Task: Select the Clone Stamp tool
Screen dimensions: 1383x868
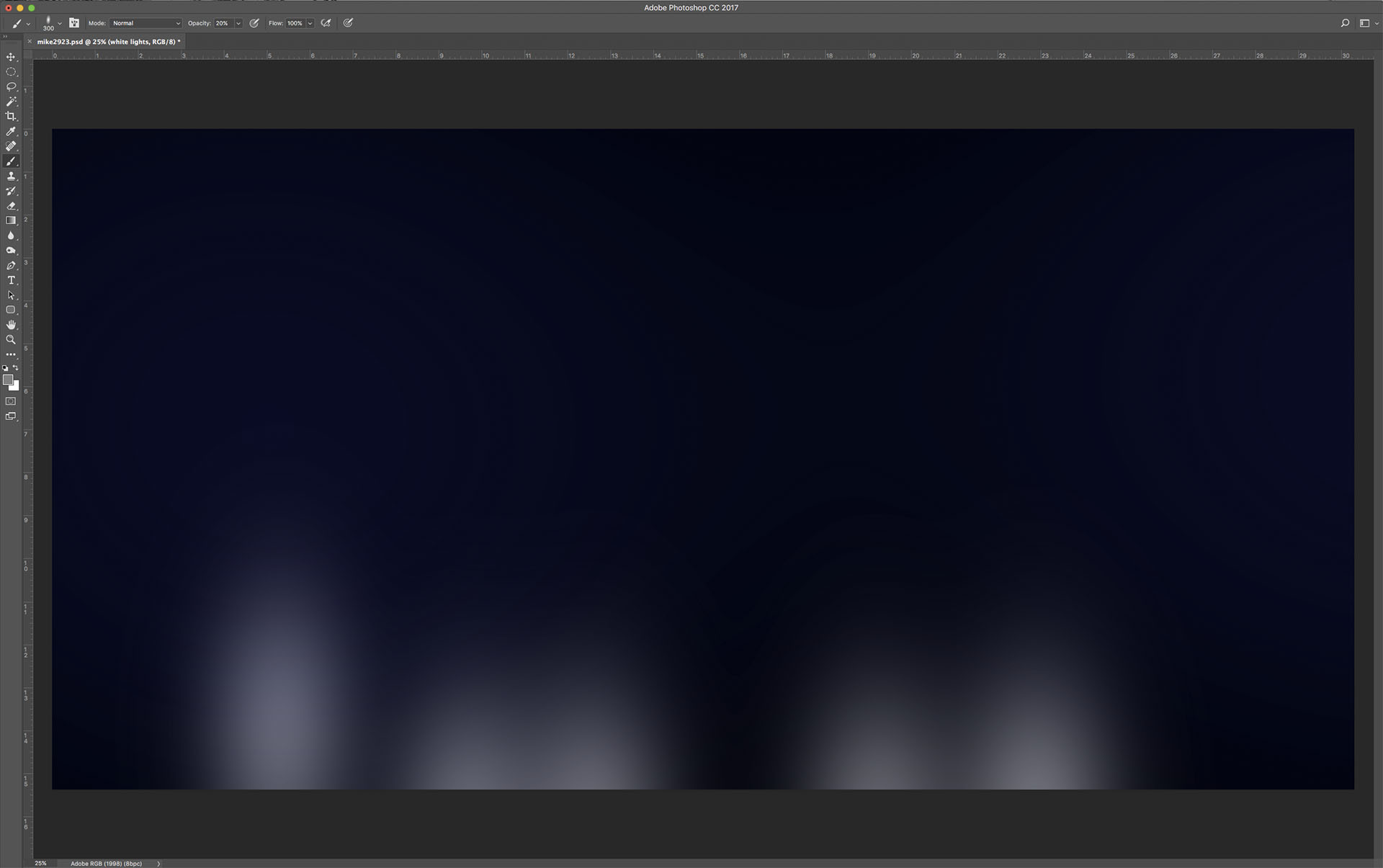Action: (11, 176)
